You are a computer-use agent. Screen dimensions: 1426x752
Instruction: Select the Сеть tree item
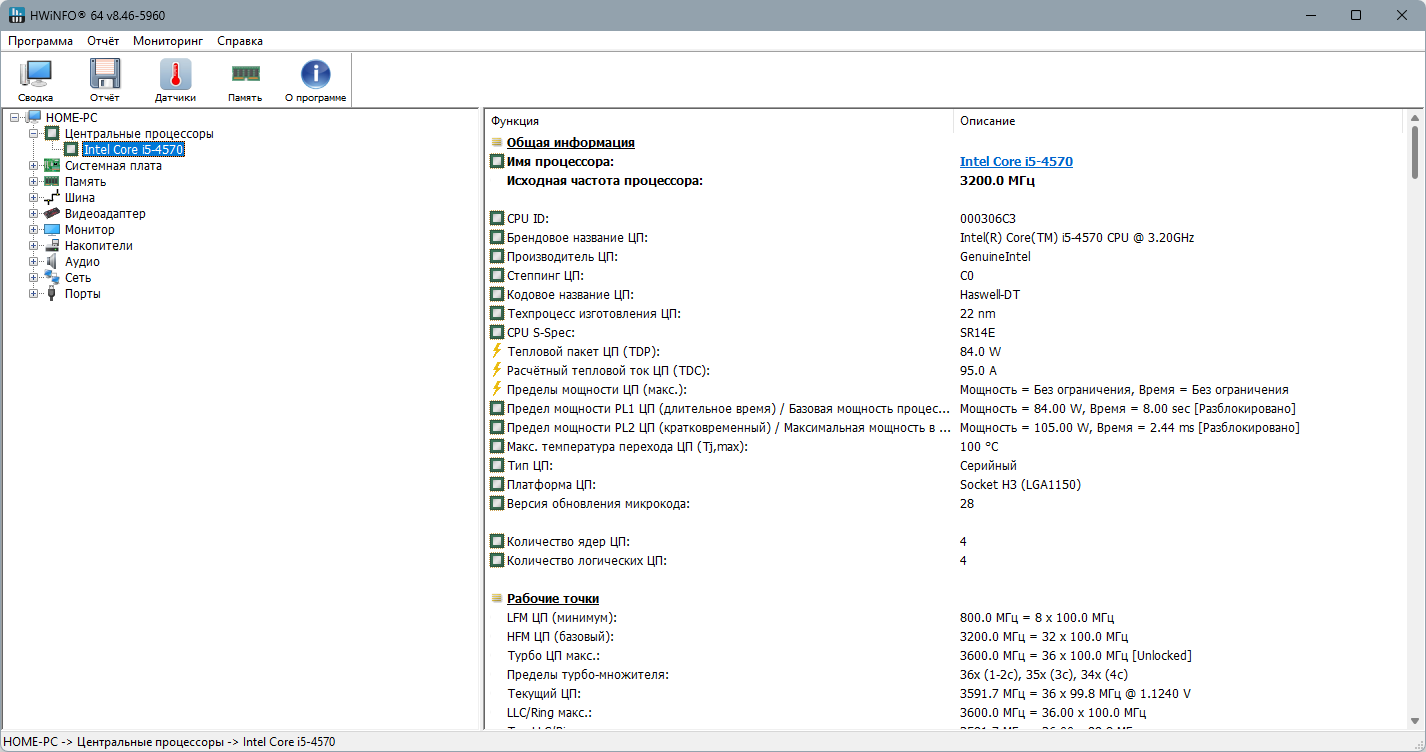tap(78, 278)
